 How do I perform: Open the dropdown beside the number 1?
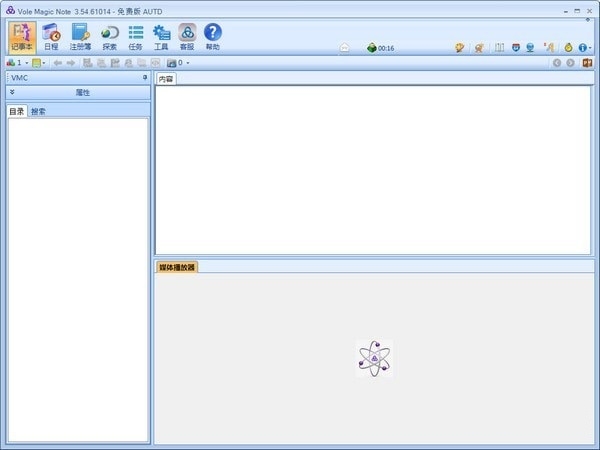pyautogui.click(x=27, y=63)
